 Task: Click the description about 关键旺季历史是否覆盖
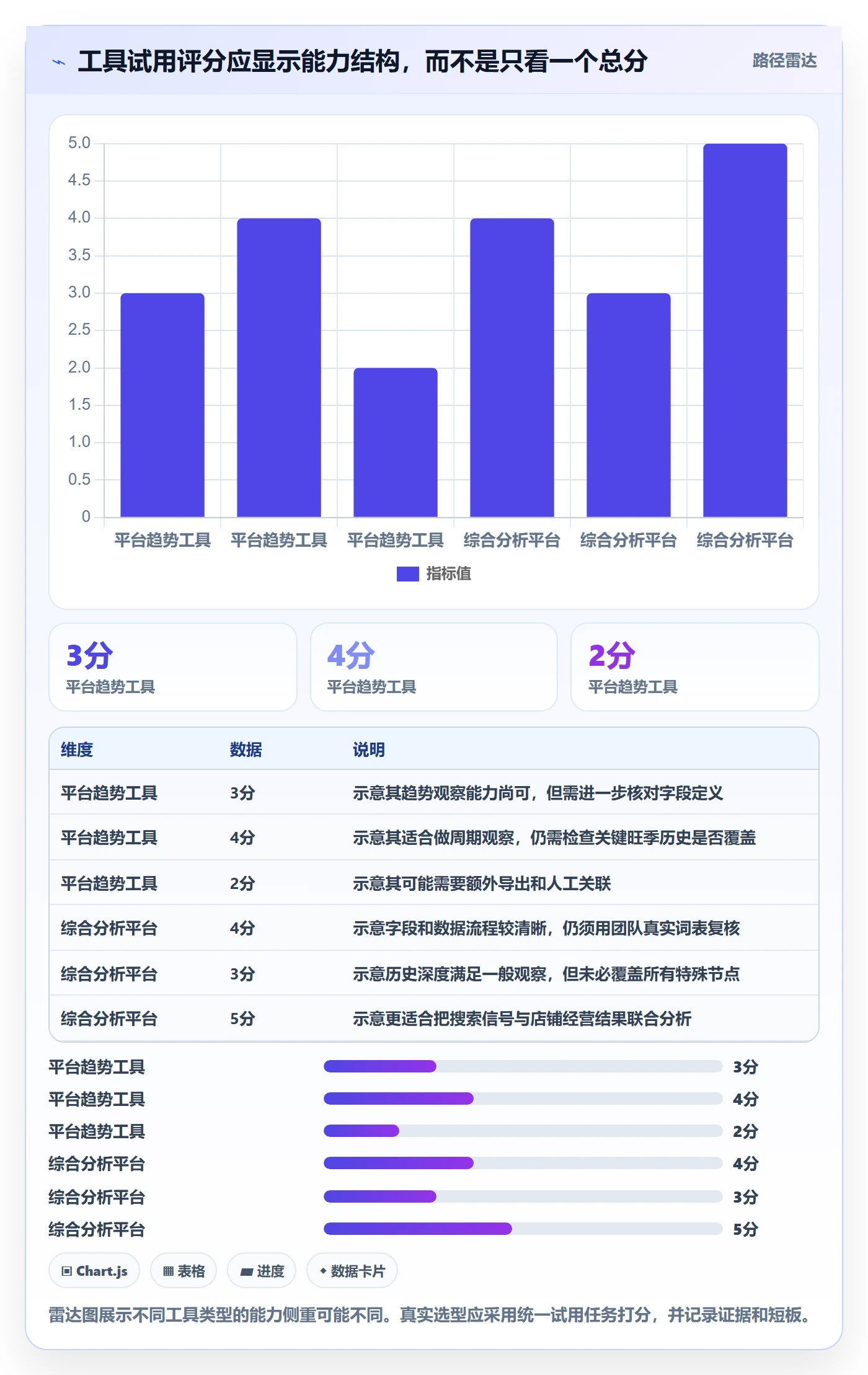554,838
